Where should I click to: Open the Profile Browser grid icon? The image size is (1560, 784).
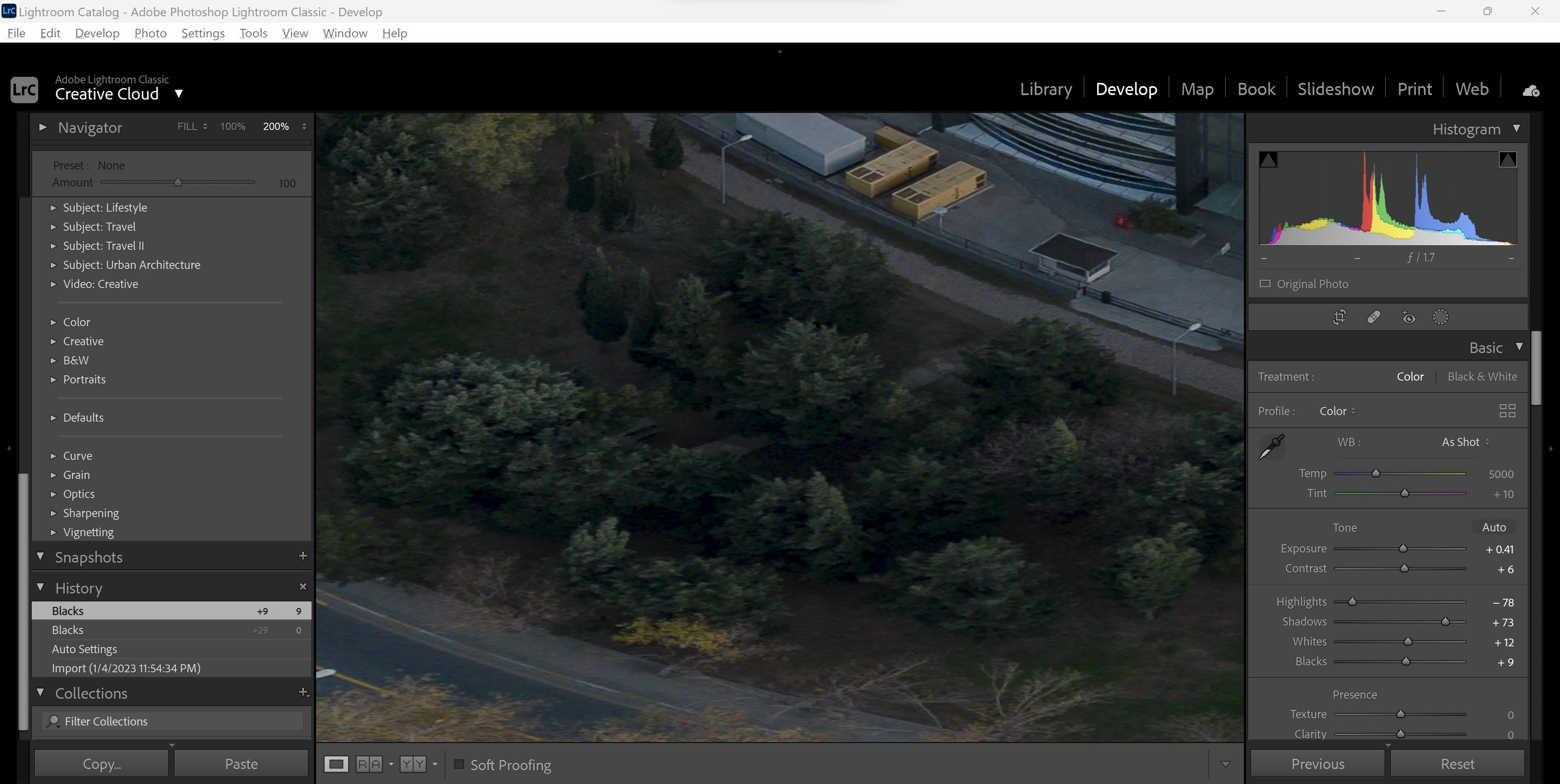point(1507,411)
